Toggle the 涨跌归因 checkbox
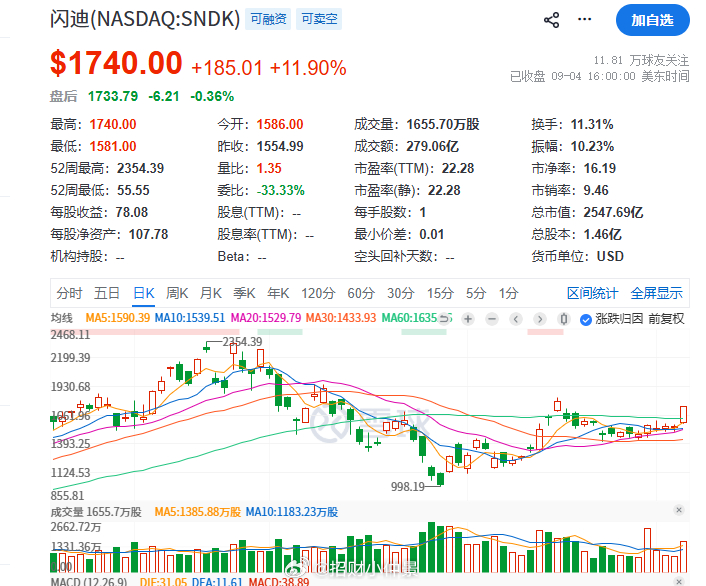 coord(586,320)
